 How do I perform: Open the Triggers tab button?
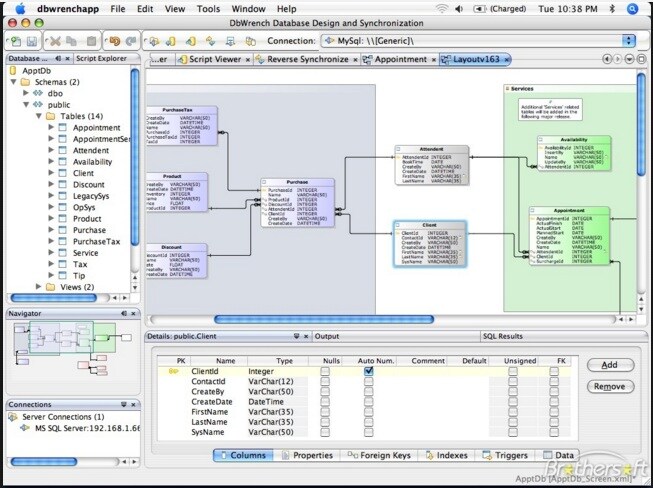506,456
